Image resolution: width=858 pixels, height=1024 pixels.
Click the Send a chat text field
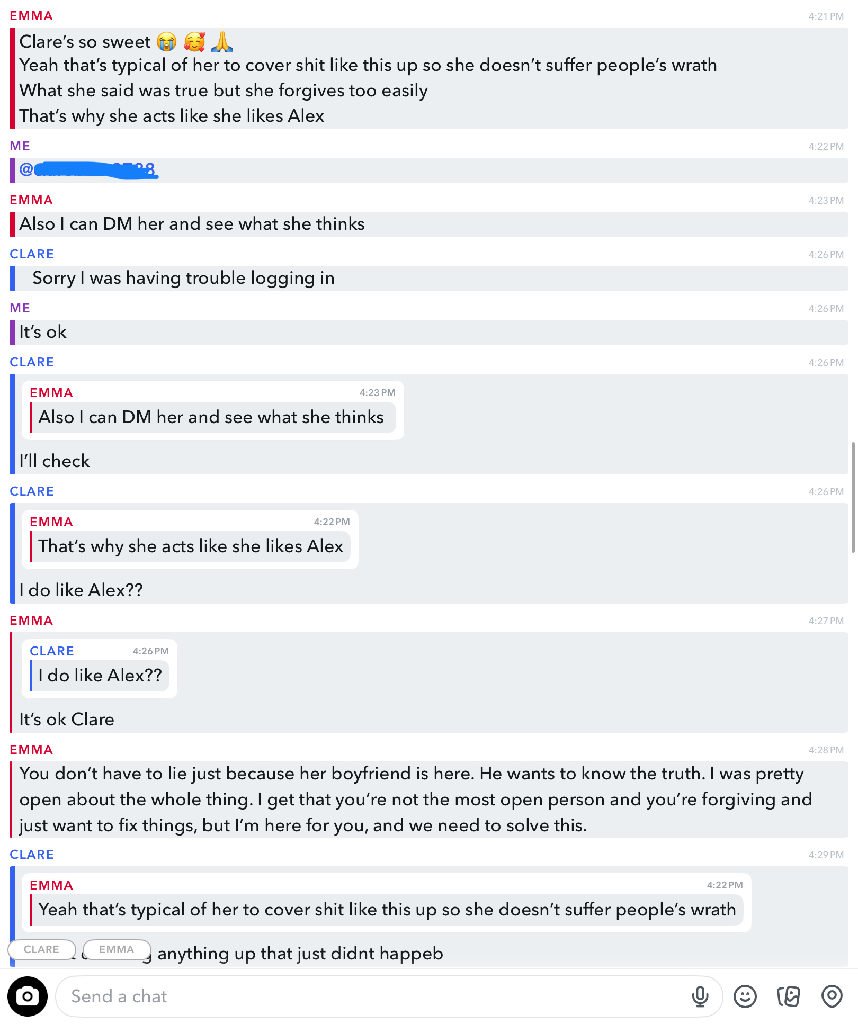[x=389, y=997]
